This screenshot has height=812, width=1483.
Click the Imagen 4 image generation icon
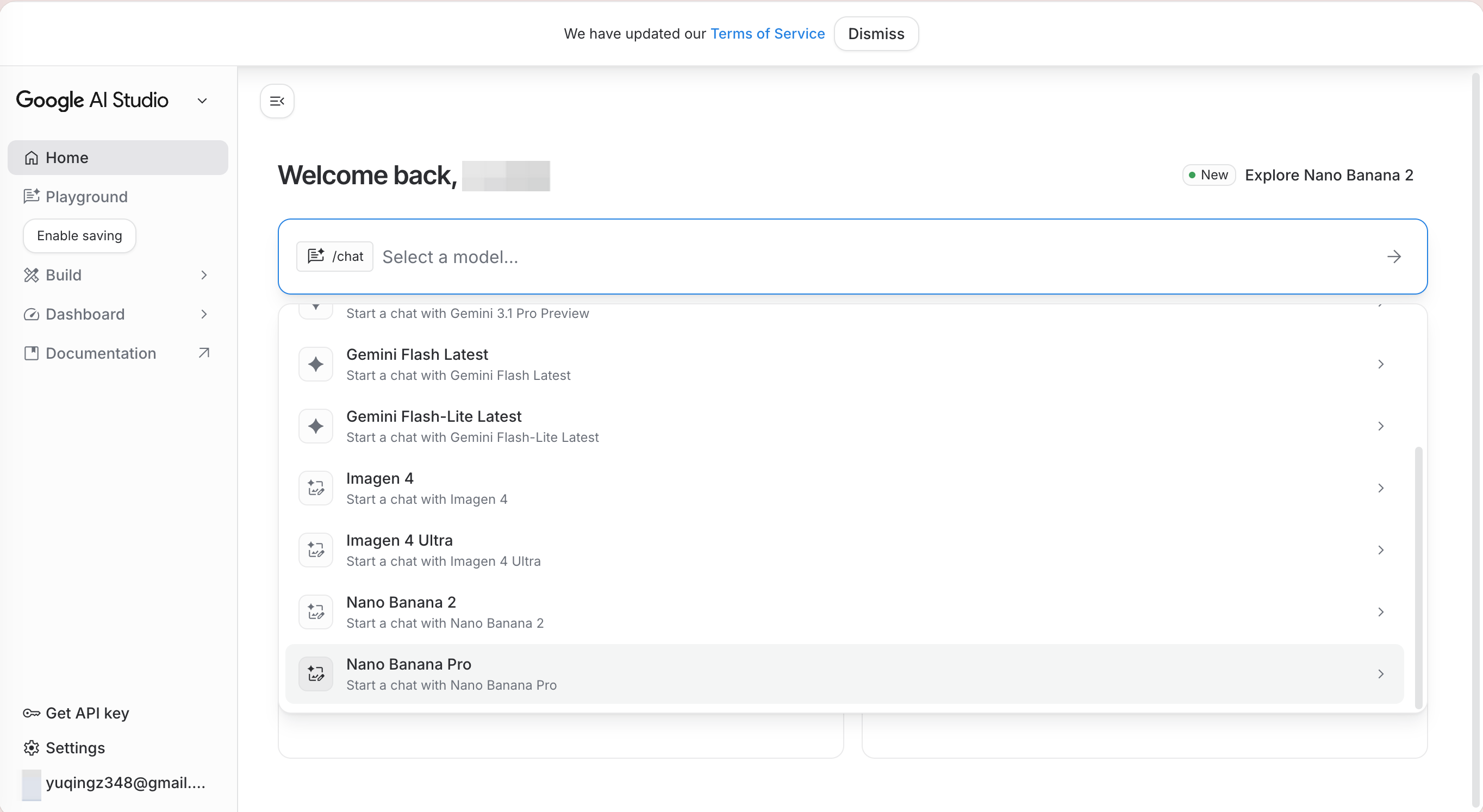pos(315,488)
